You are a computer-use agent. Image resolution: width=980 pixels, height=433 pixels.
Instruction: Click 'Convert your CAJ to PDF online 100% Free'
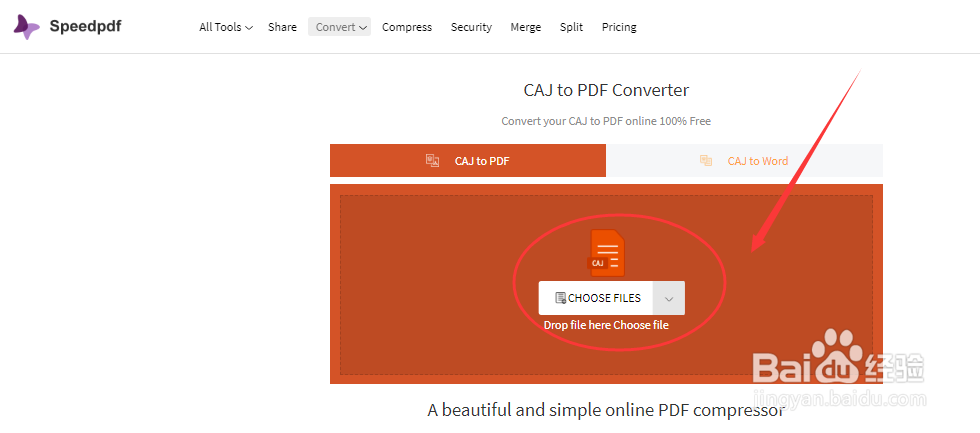pyautogui.click(x=606, y=121)
